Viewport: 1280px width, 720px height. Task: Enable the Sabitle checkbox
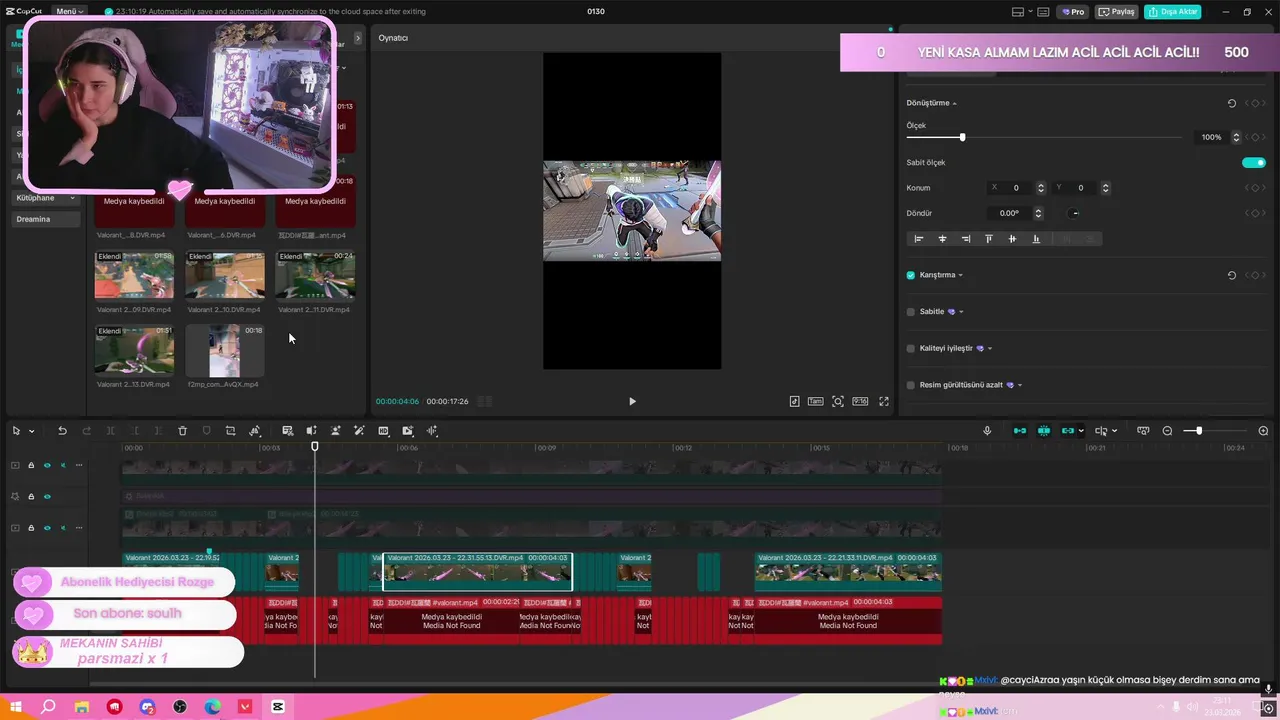pyautogui.click(x=910, y=312)
